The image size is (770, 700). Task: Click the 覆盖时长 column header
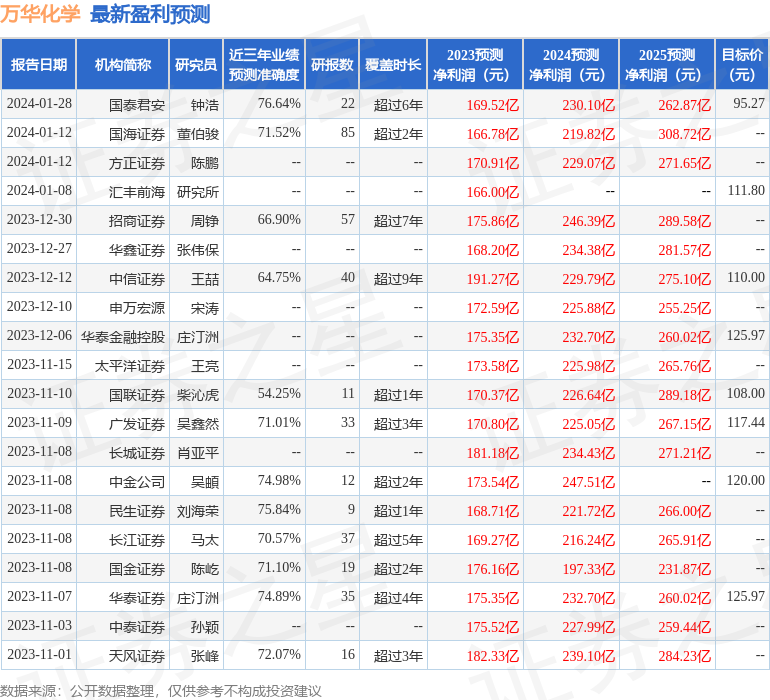click(x=393, y=64)
